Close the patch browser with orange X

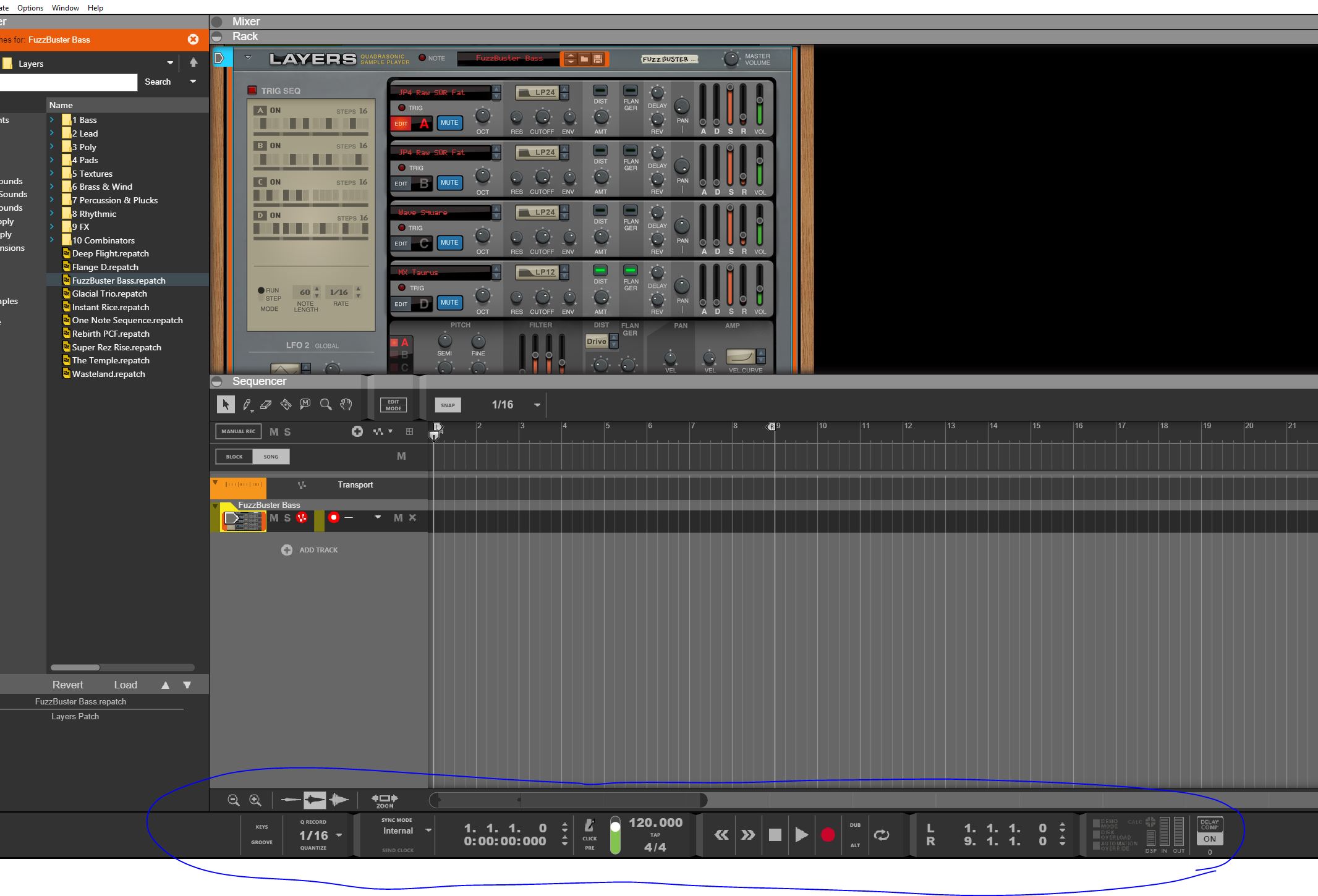193,40
